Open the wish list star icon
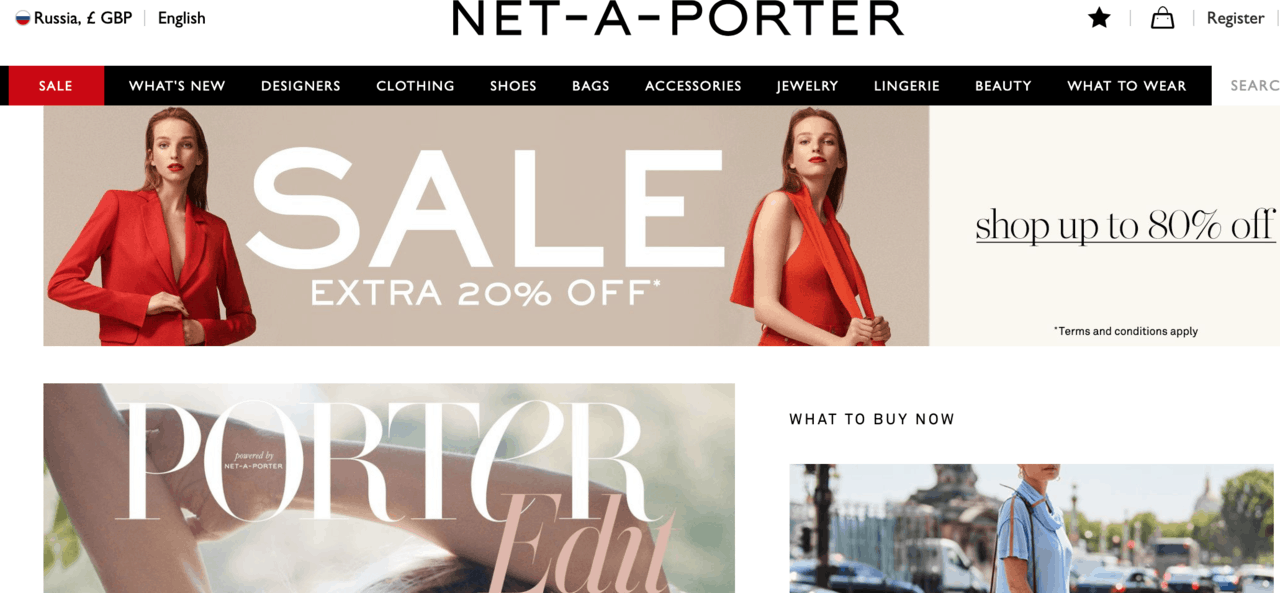The image size is (1280, 593). point(1099,18)
